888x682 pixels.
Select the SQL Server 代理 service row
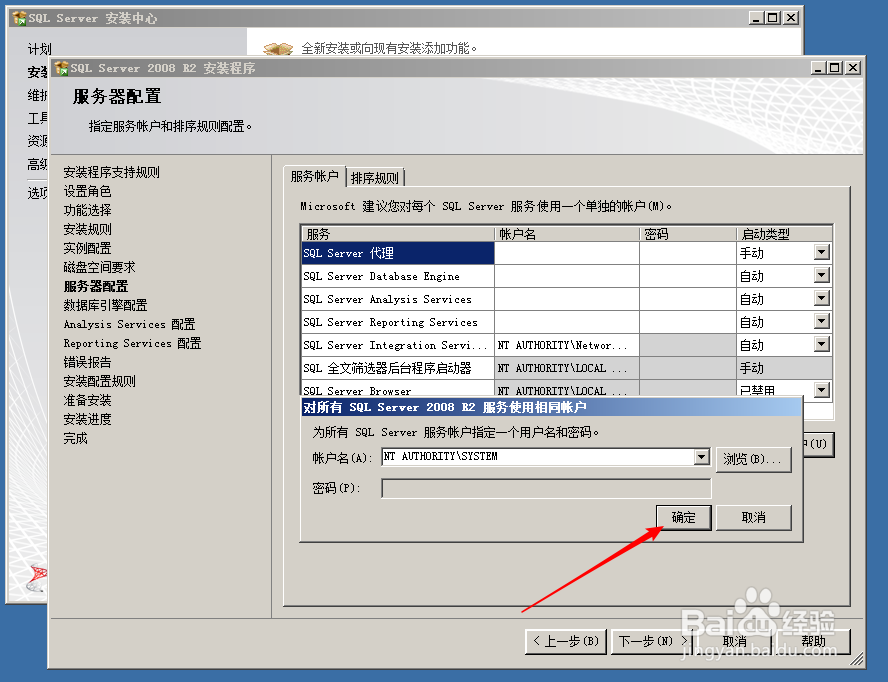pyautogui.click(x=398, y=253)
